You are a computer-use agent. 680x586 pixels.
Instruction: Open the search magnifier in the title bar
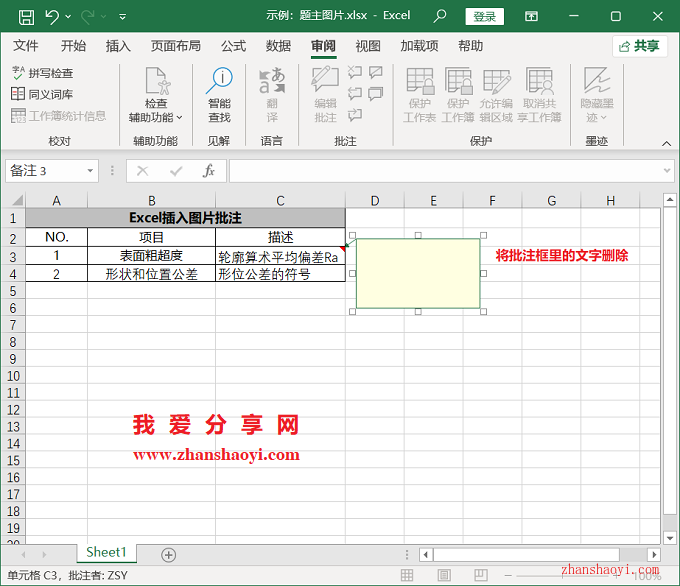pyautogui.click(x=440, y=16)
